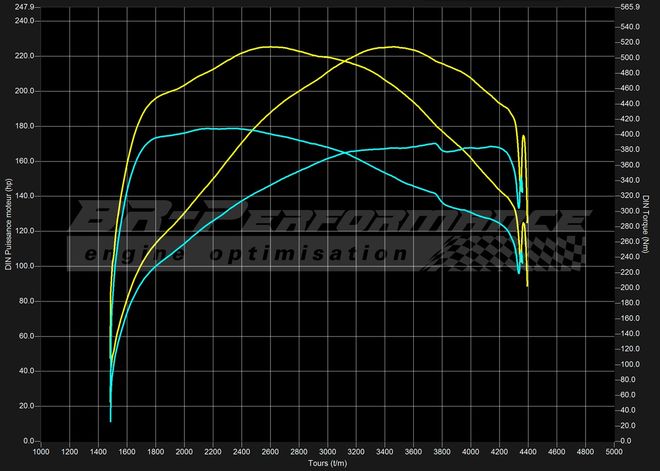
Task: Click 0.0 on the hp power axis
Action: 30,441
